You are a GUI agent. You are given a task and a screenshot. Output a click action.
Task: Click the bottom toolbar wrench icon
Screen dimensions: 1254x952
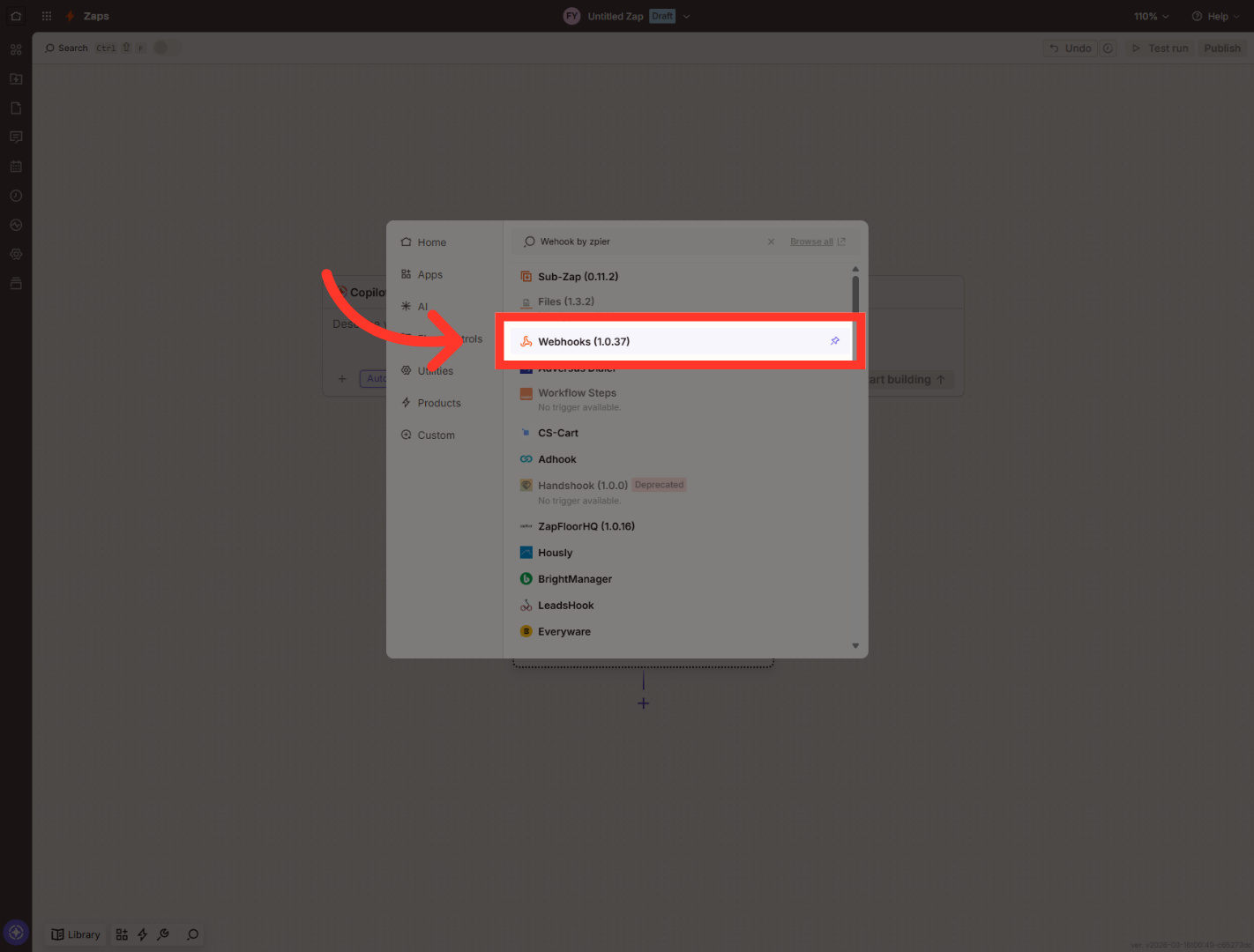[x=163, y=934]
